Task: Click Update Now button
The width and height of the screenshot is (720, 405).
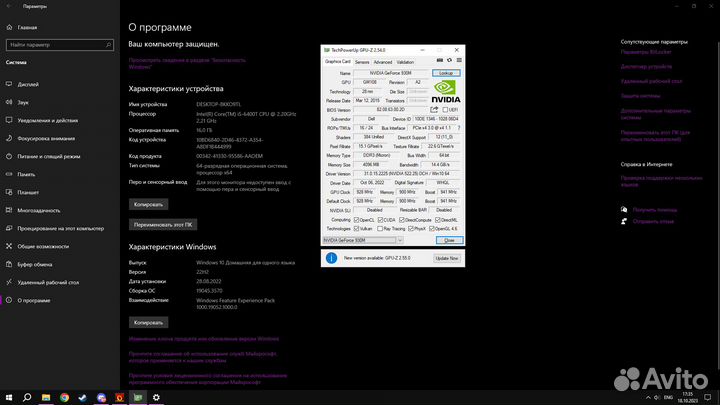Action: coord(447,259)
